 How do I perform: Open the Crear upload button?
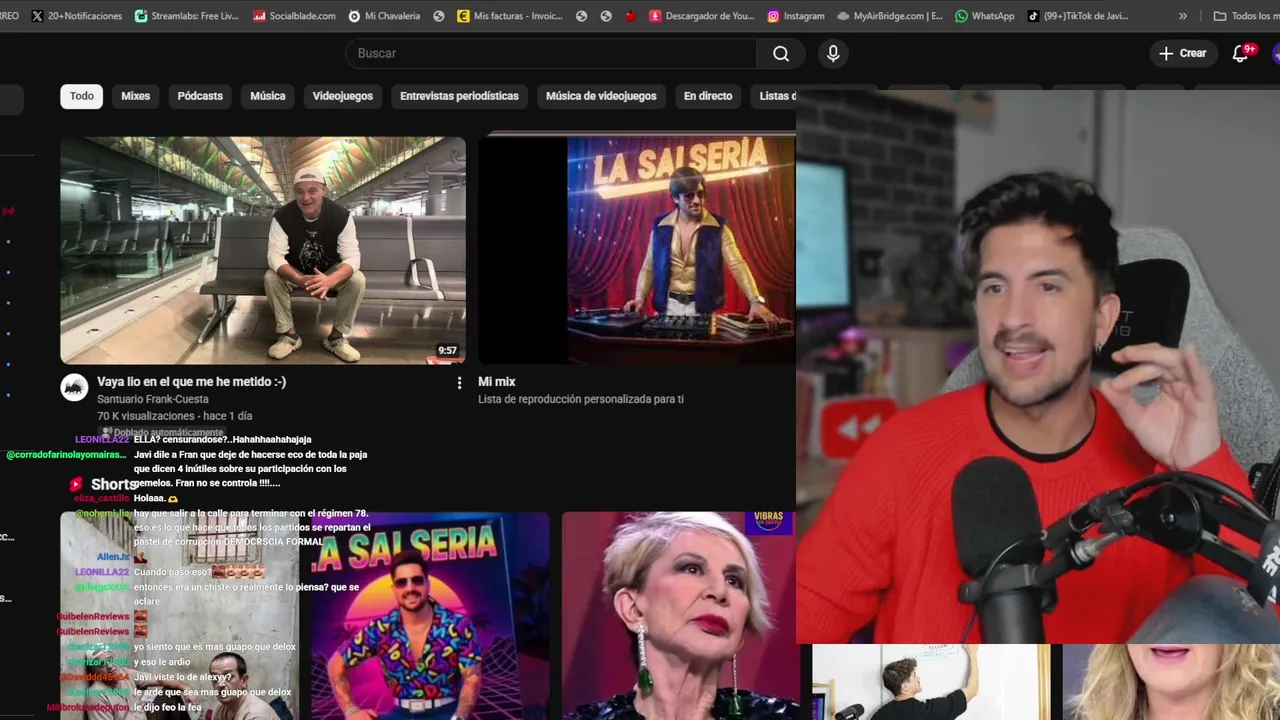pyautogui.click(x=1183, y=54)
